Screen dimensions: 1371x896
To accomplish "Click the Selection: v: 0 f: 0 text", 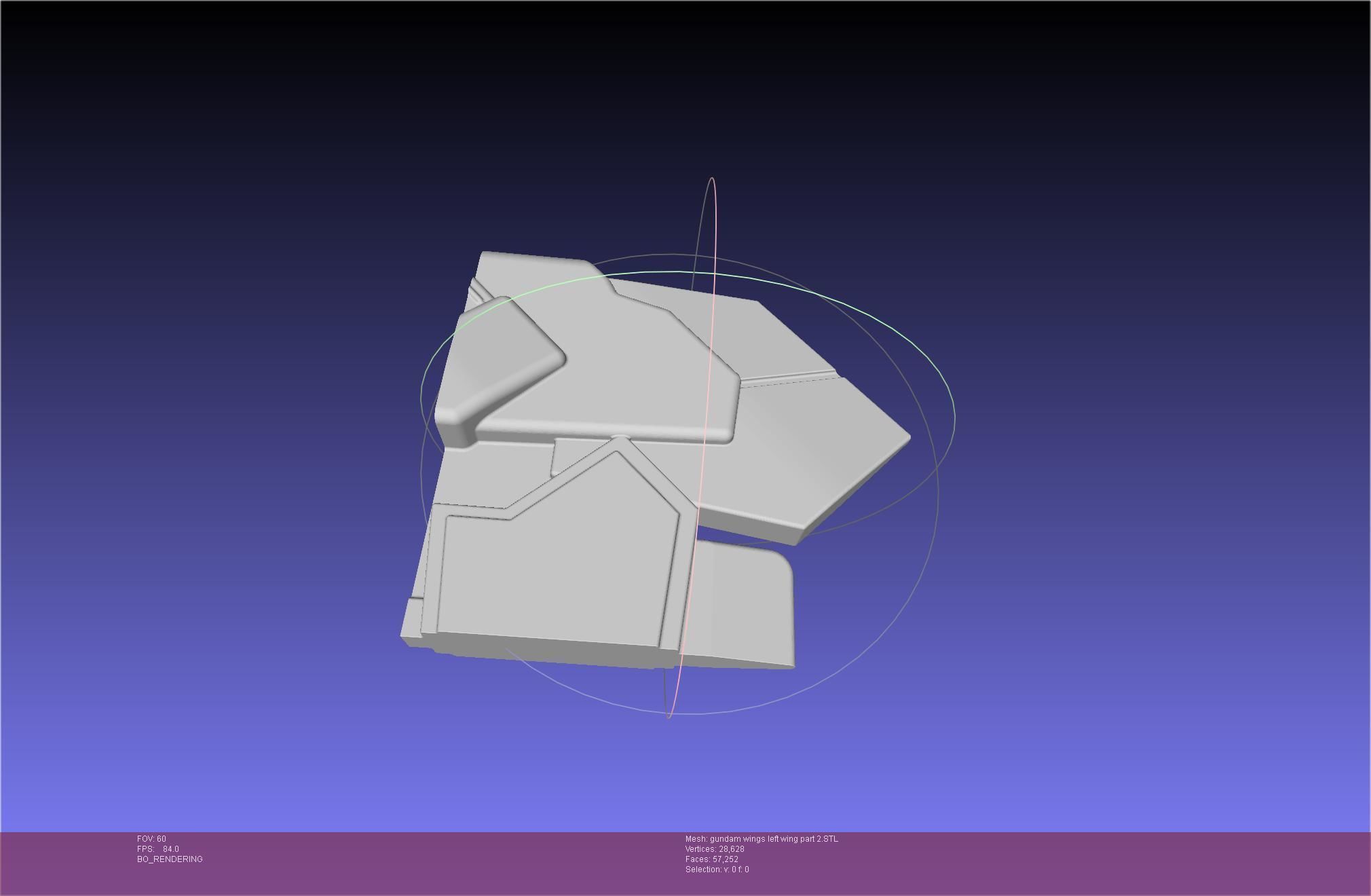I will 717,870.
